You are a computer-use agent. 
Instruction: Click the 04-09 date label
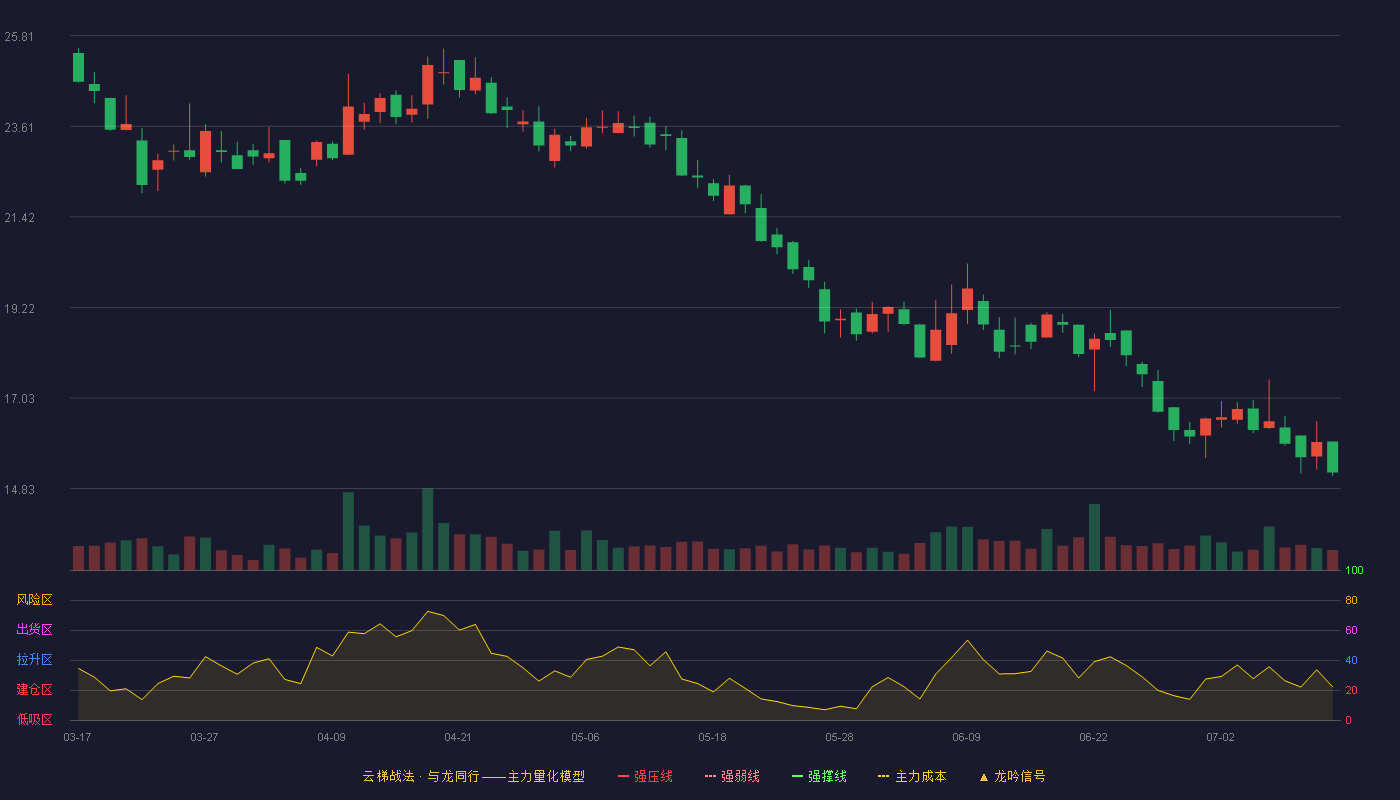(331, 737)
